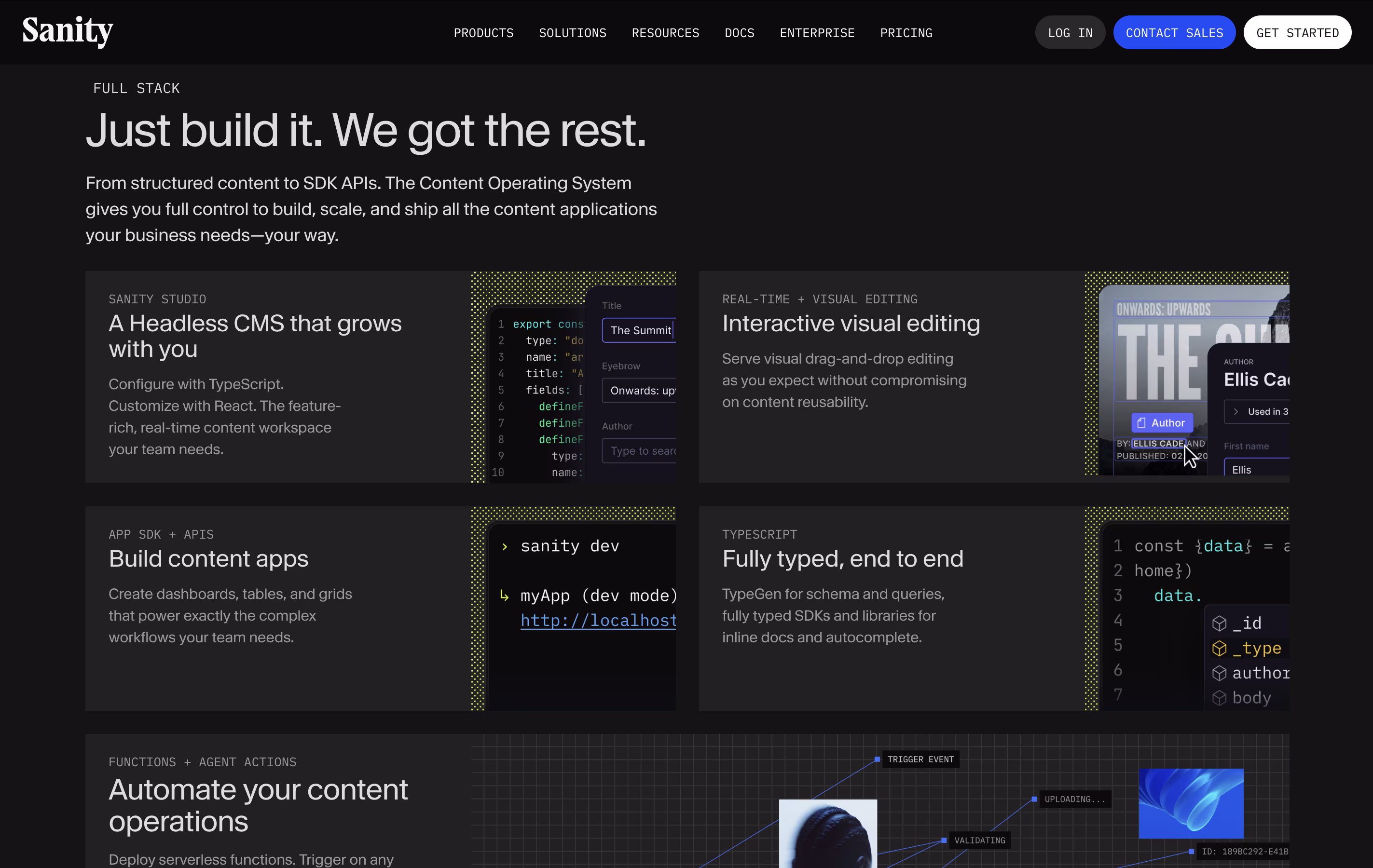Click the document icon in the Author badge
Image resolution: width=1373 pixels, height=868 pixels.
(1141, 423)
